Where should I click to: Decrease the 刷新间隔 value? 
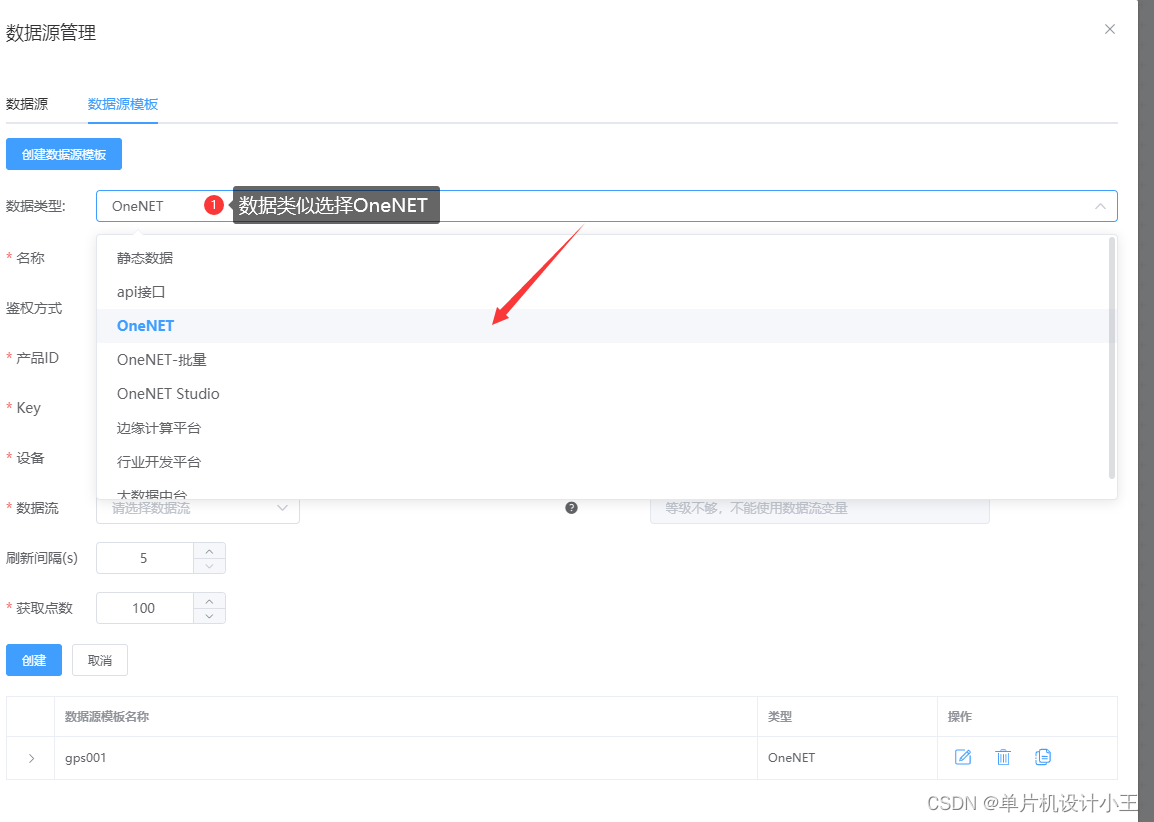point(210,566)
